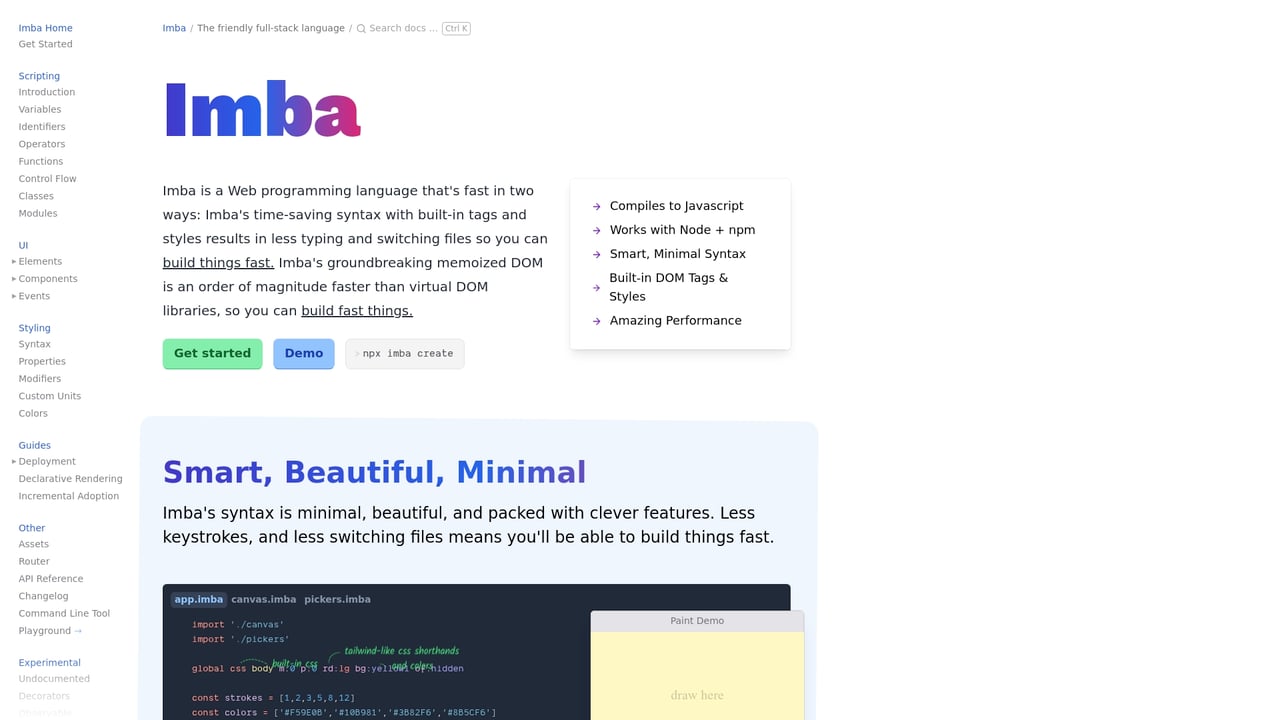The width and height of the screenshot is (1280, 720).
Task: Expand the Events sidebar section
Action: pyautogui.click(x=36, y=296)
